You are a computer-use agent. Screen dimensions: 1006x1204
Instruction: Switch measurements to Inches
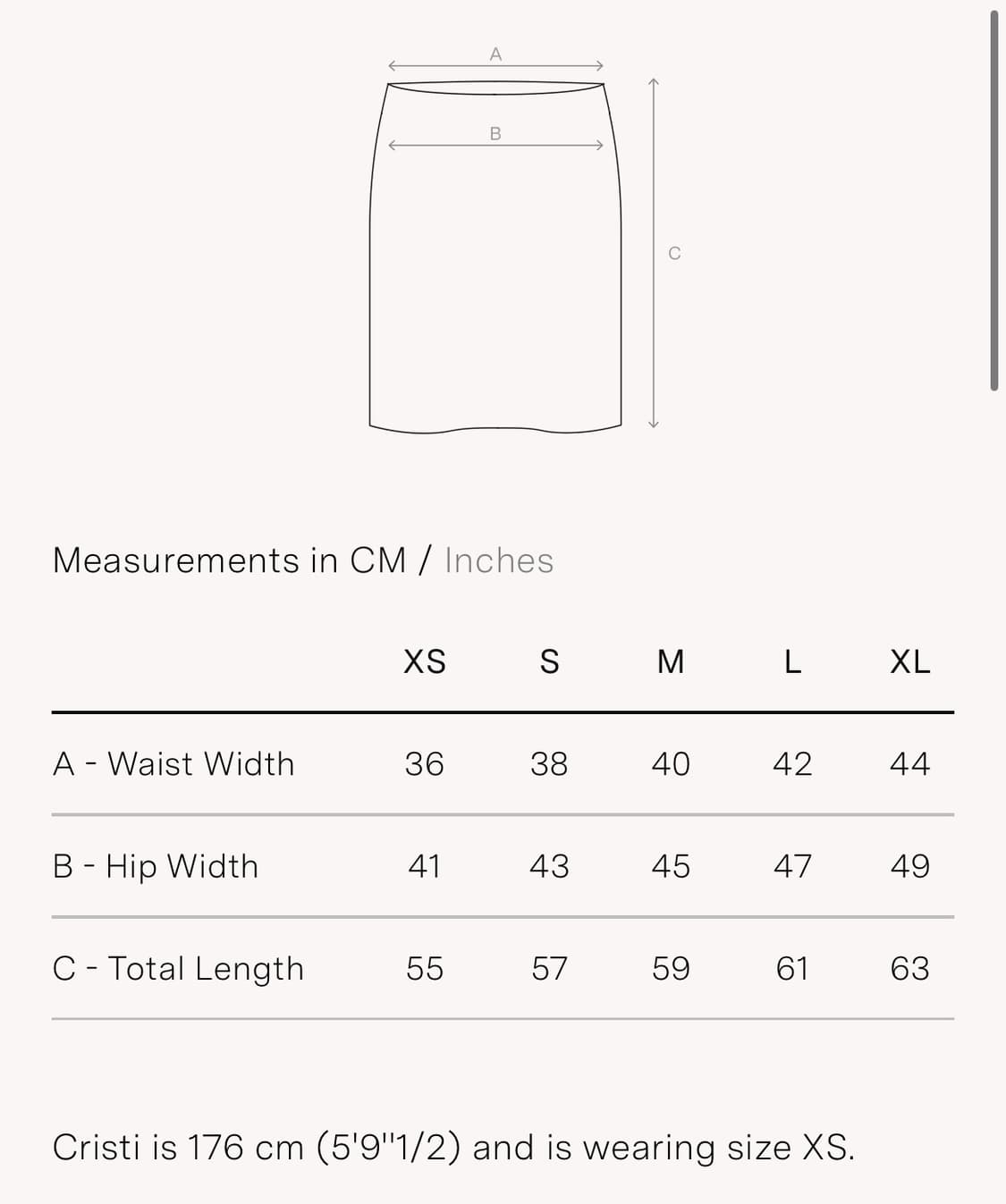(498, 561)
